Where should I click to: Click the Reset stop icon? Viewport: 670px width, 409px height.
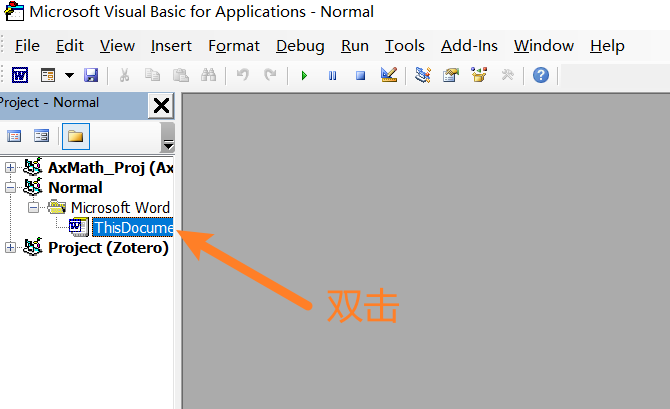tap(361, 76)
